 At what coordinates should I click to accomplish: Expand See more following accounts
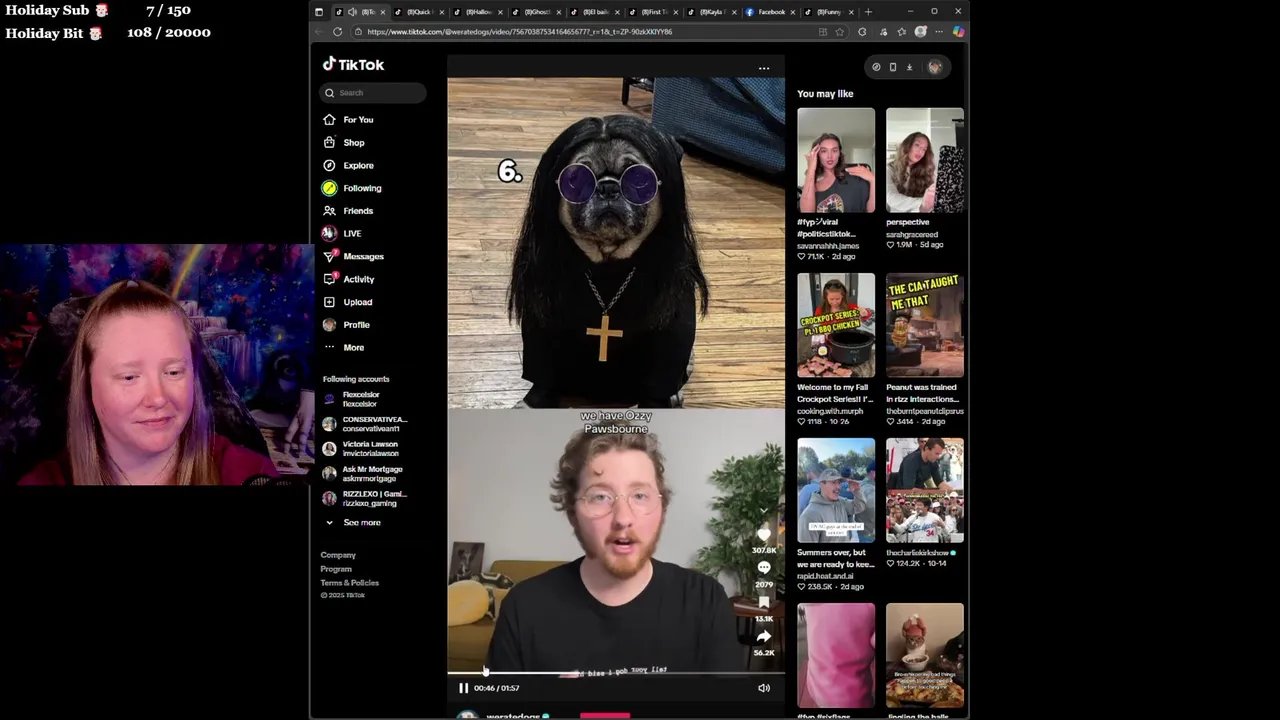coord(352,523)
